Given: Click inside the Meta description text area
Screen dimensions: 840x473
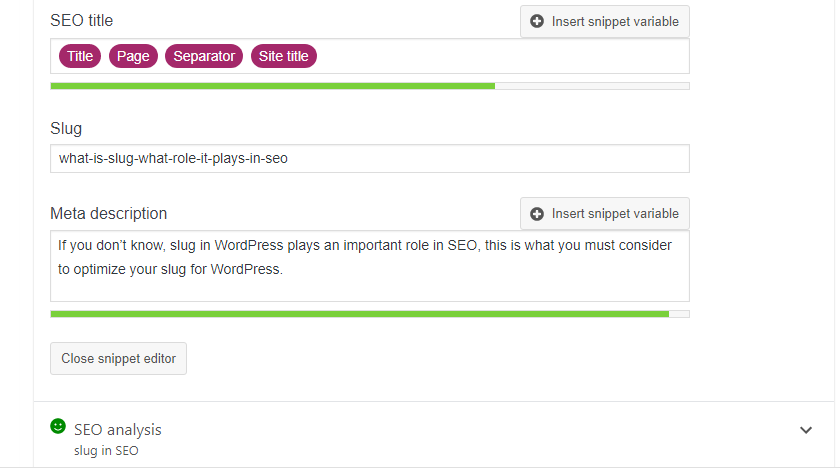Looking at the screenshot, I should click(370, 266).
